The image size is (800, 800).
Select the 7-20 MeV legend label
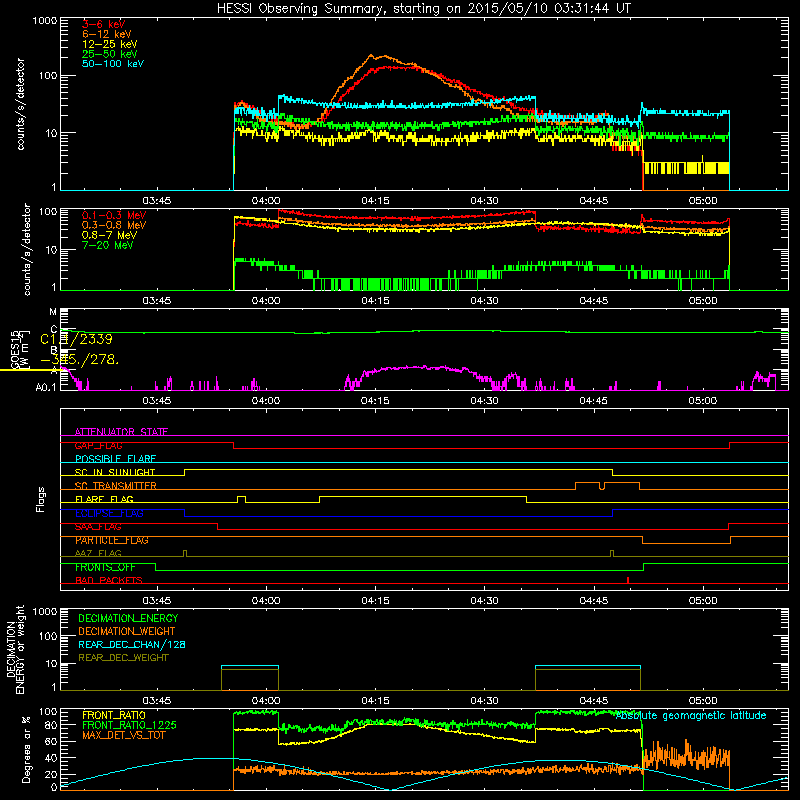click(108, 245)
